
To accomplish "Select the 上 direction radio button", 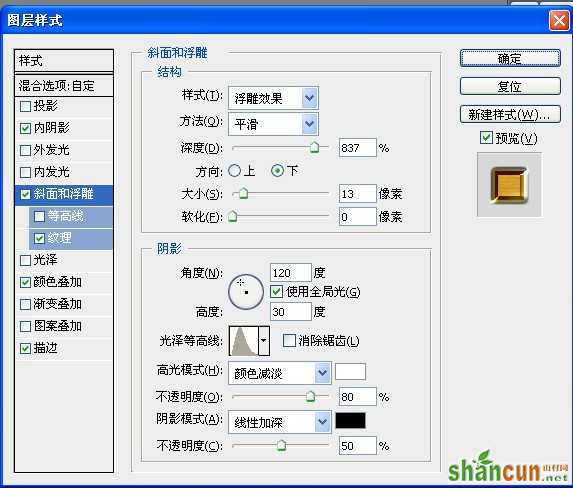I will point(235,171).
